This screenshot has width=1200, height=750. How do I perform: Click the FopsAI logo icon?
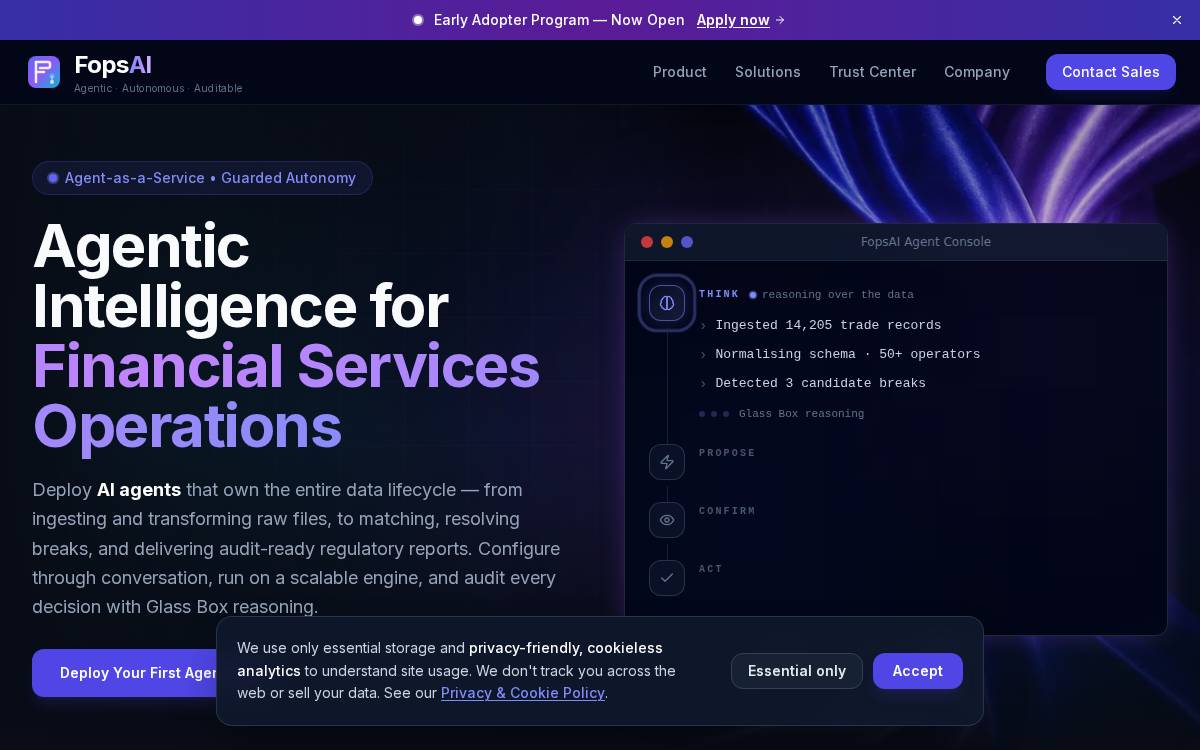click(x=44, y=72)
